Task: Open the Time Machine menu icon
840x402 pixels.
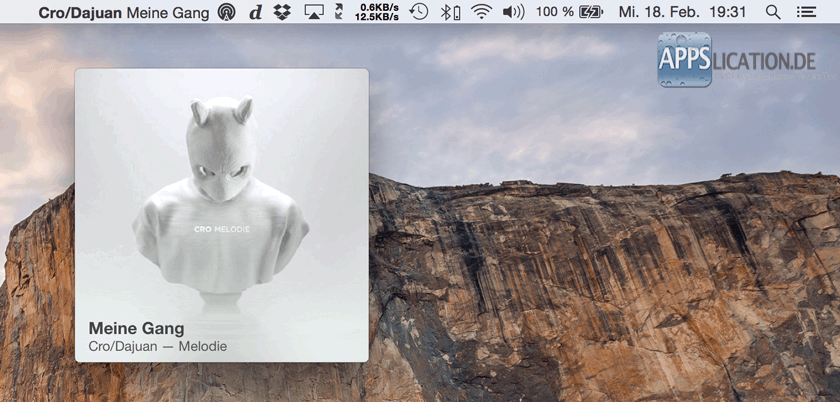Action: 419,12
